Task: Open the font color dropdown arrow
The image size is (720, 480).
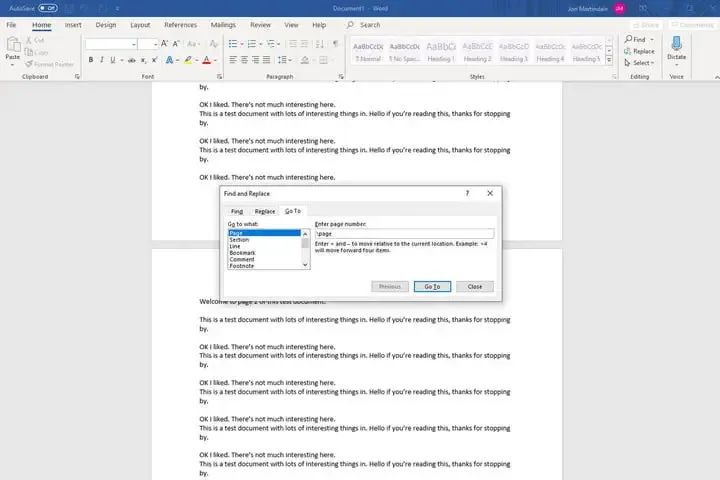Action: (x=215, y=60)
